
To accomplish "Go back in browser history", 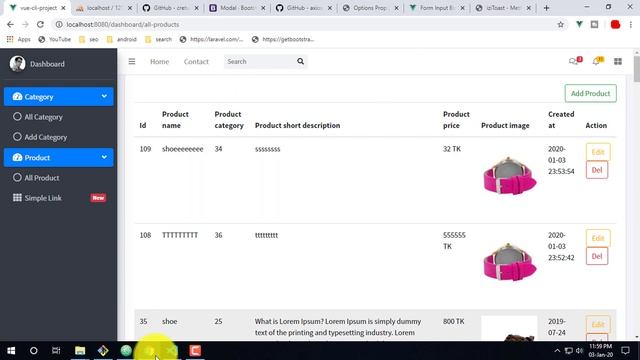I will (x=10, y=24).
